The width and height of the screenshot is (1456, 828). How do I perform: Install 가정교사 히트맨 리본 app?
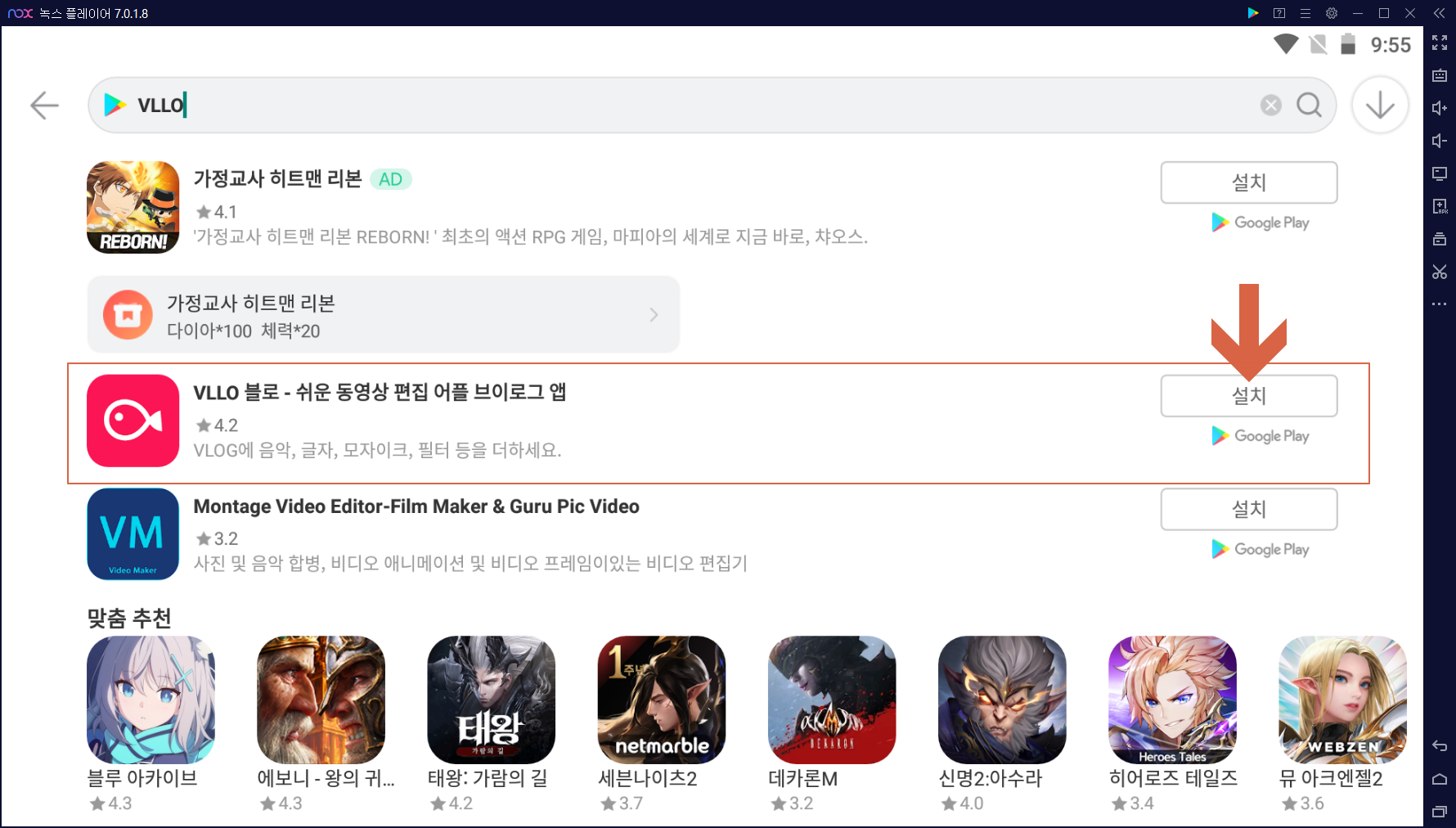coord(1248,182)
